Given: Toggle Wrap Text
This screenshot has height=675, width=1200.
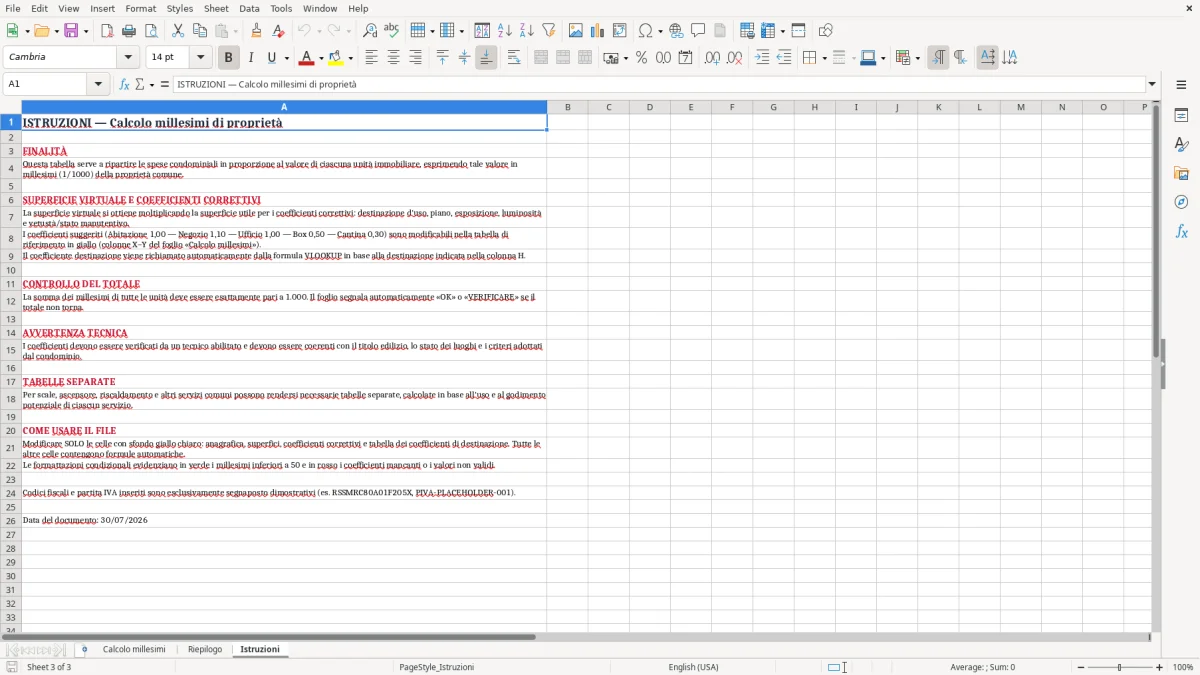Looking at the screenshot, I should coord(514,58).
